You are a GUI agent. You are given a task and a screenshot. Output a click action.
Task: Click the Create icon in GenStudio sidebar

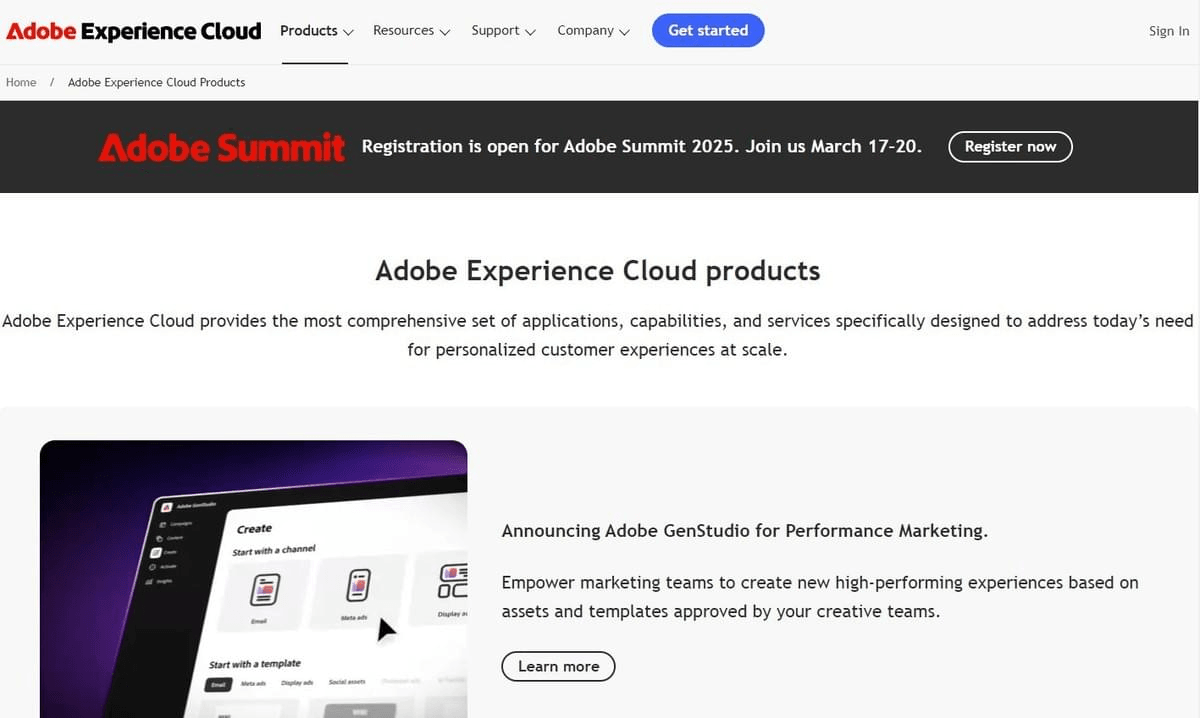coord(155,552)
